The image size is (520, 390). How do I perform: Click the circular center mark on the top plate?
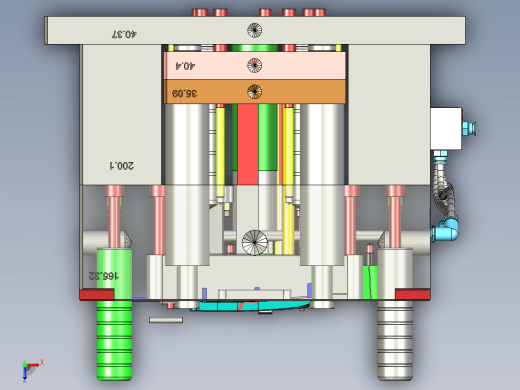coord(254,30)
